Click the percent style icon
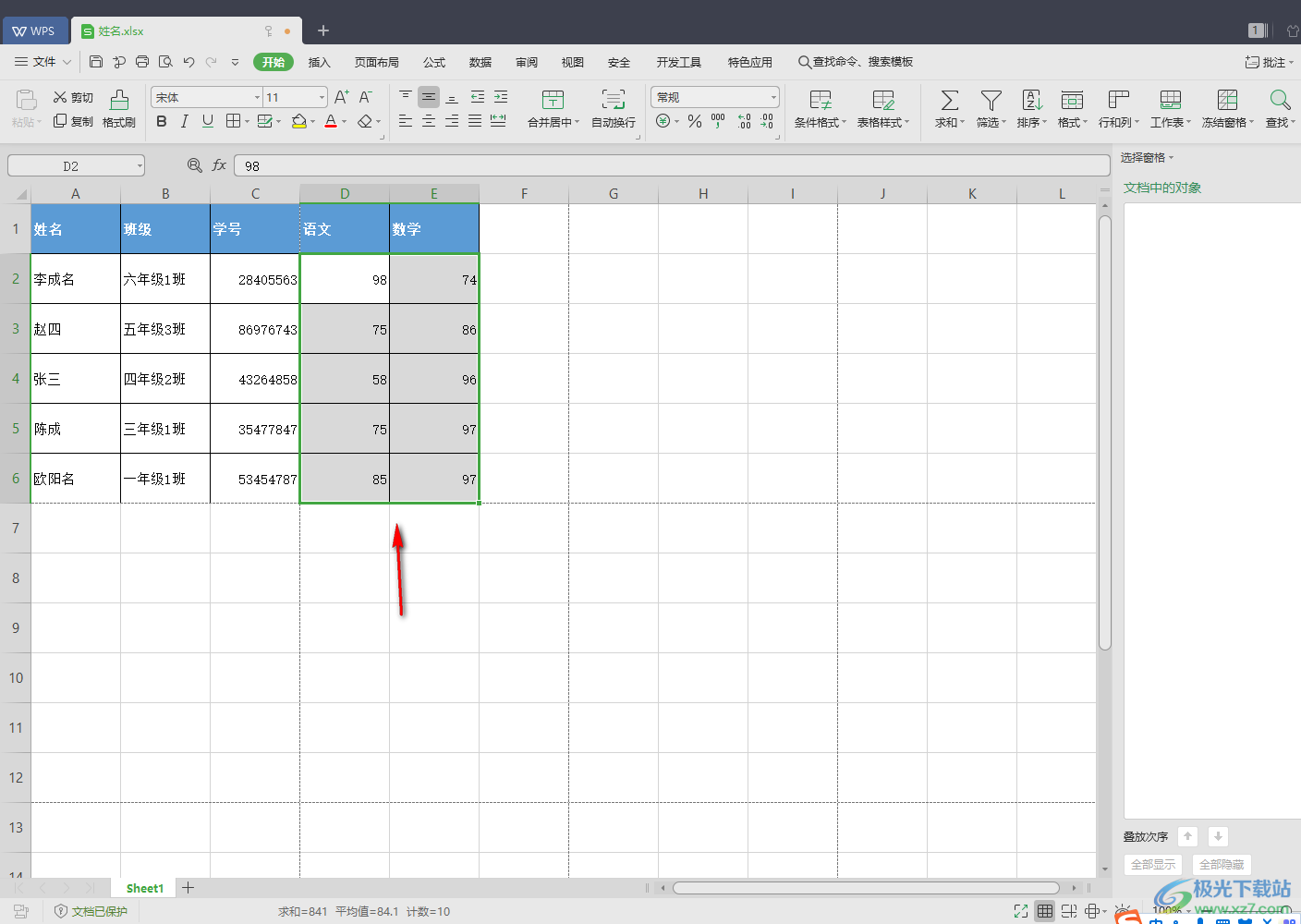The width and height of the screenshot is (1301, 924). (695, 121)
